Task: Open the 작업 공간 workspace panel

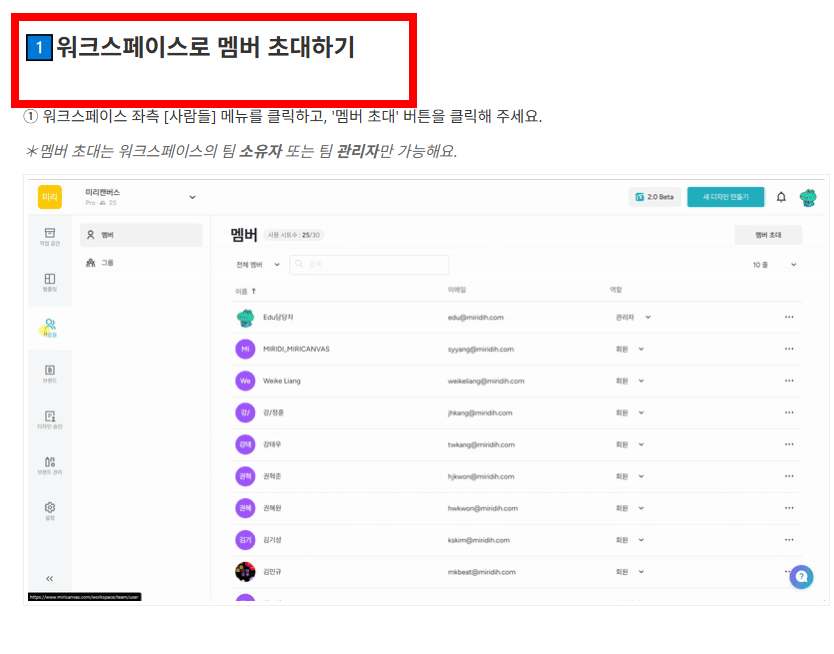Action: pyautogui.click(x=48, y=232)
